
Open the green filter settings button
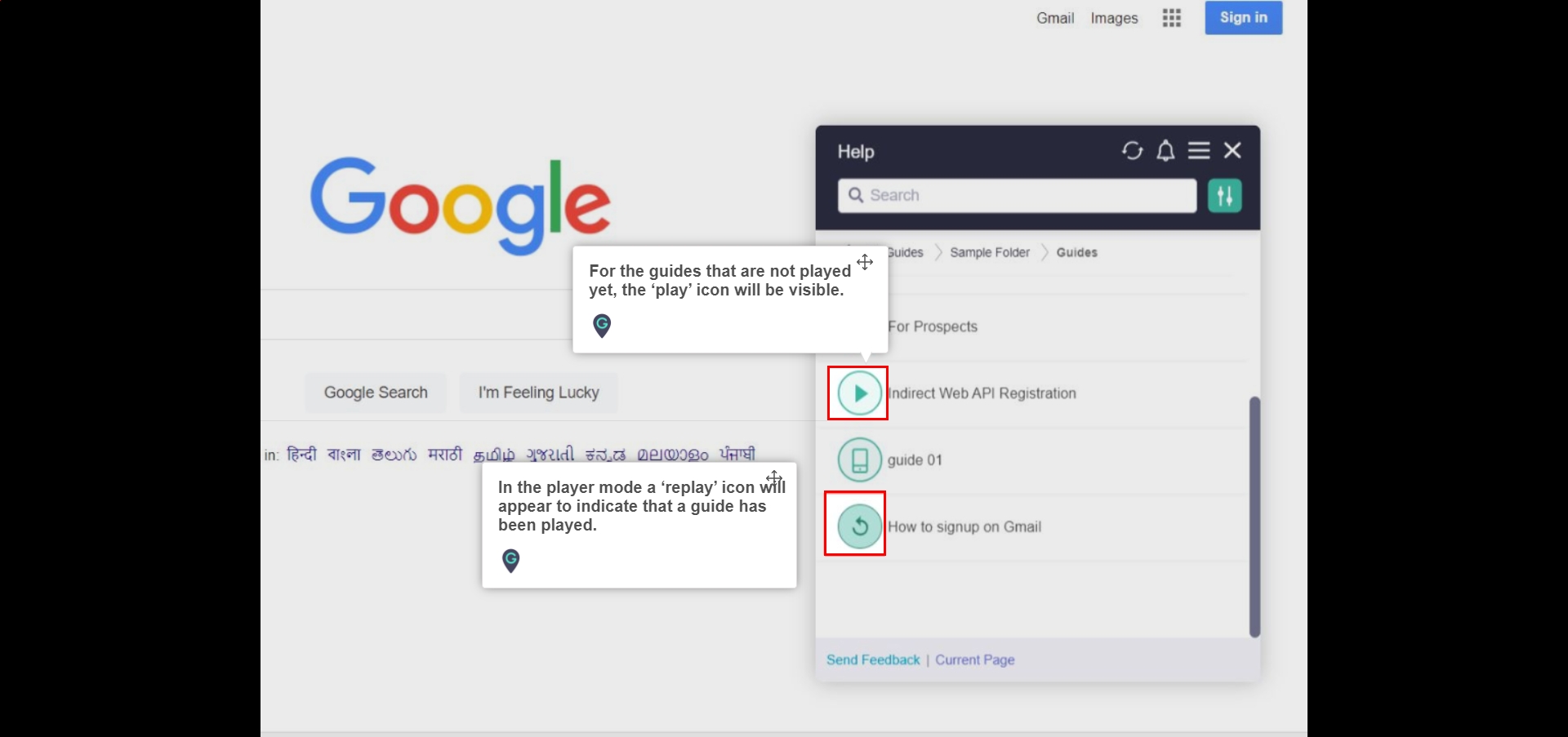click(x=1225, y=196)
